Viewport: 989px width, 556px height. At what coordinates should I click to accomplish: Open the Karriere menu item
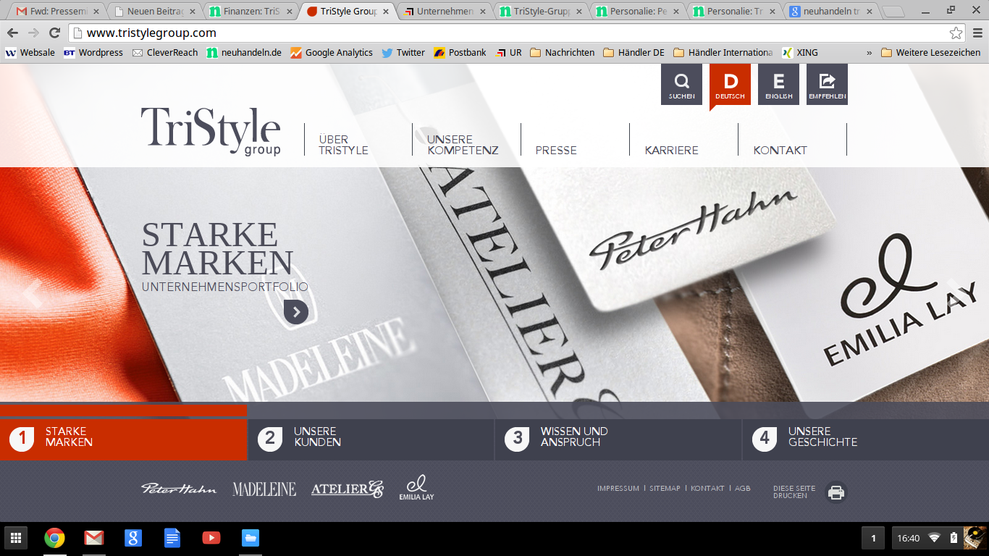click(671, 150)
